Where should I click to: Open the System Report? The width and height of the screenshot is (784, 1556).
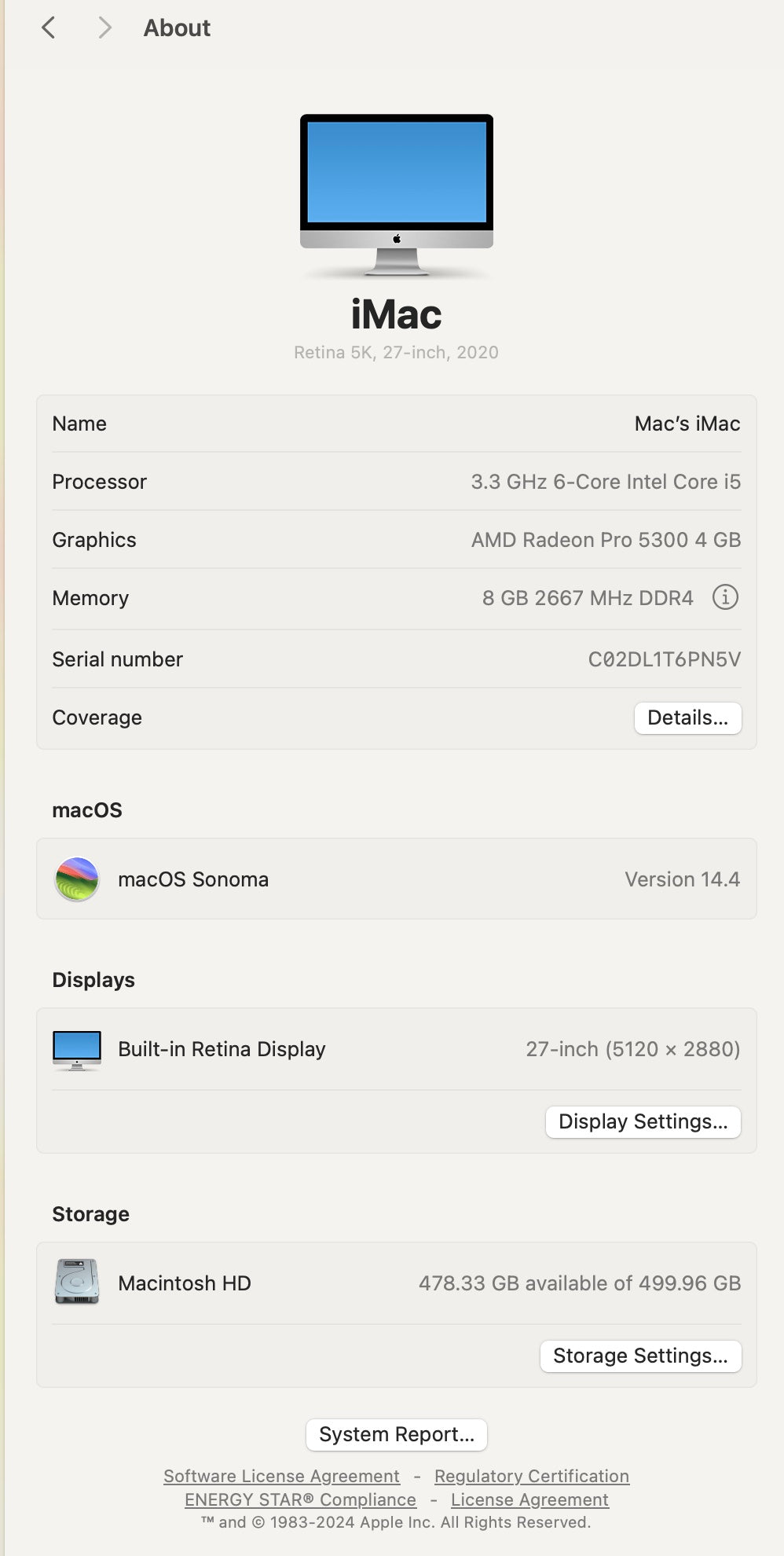point(397,1434)
